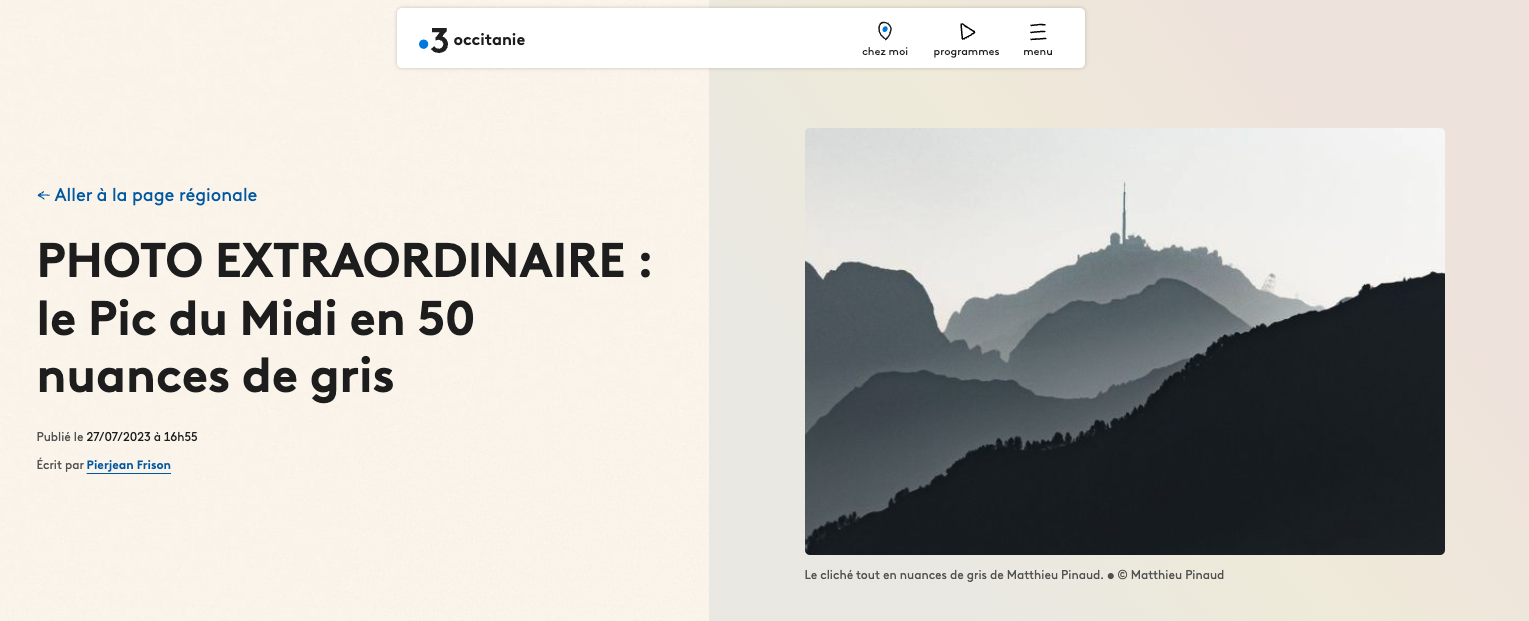Click the blue dot in the France 3 logo
The height and width of the screenshot is (621, 1529).
[423, 44]
